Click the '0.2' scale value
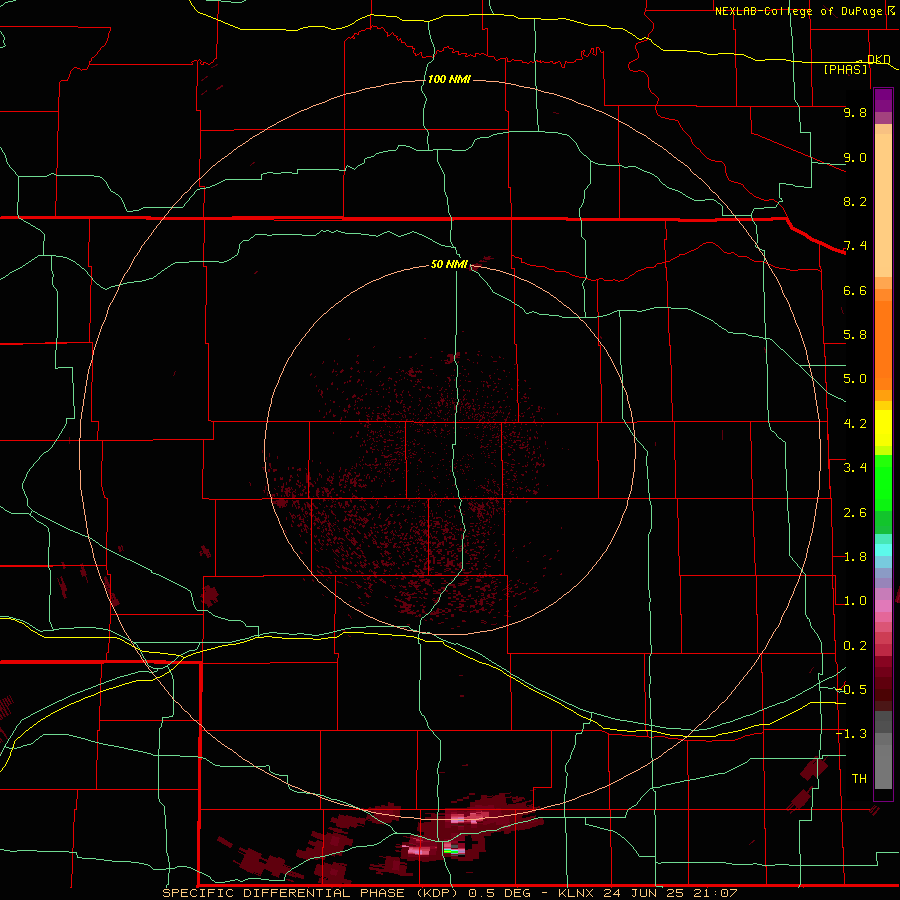 (x=855, y=646)
